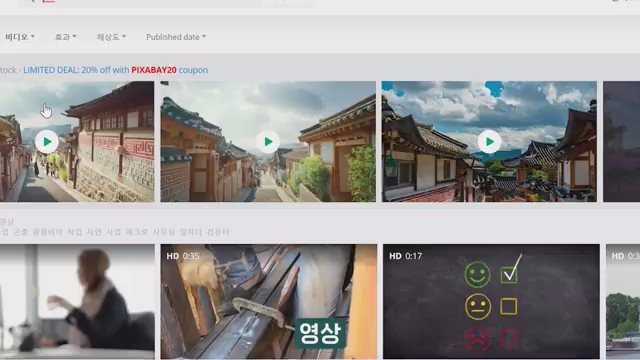Select the 작업 tag
640x360 pixels.
74,232
